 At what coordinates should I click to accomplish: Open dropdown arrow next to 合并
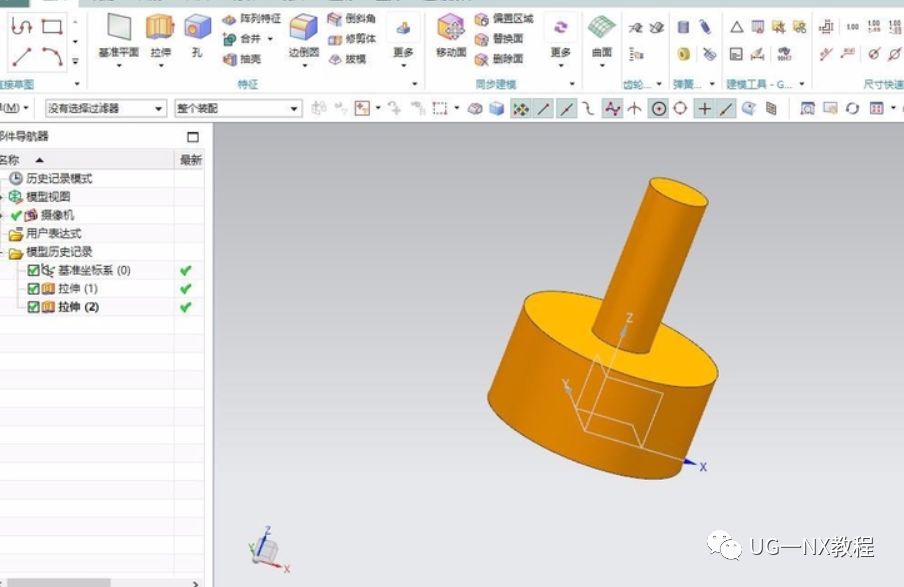pos(270,39)
